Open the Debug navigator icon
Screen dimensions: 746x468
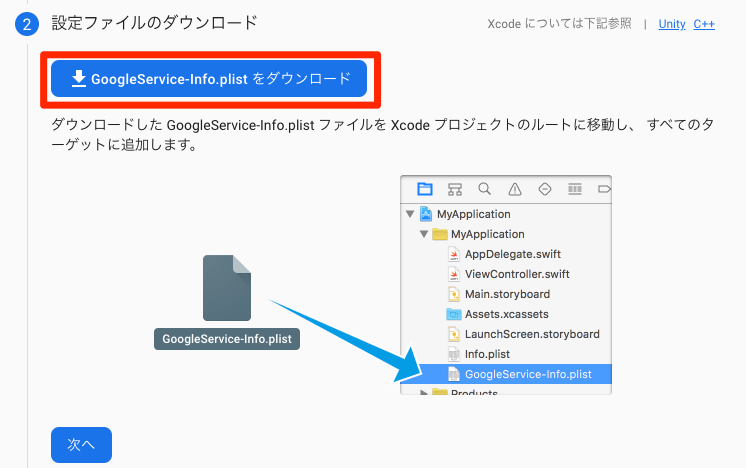point(575,189)
